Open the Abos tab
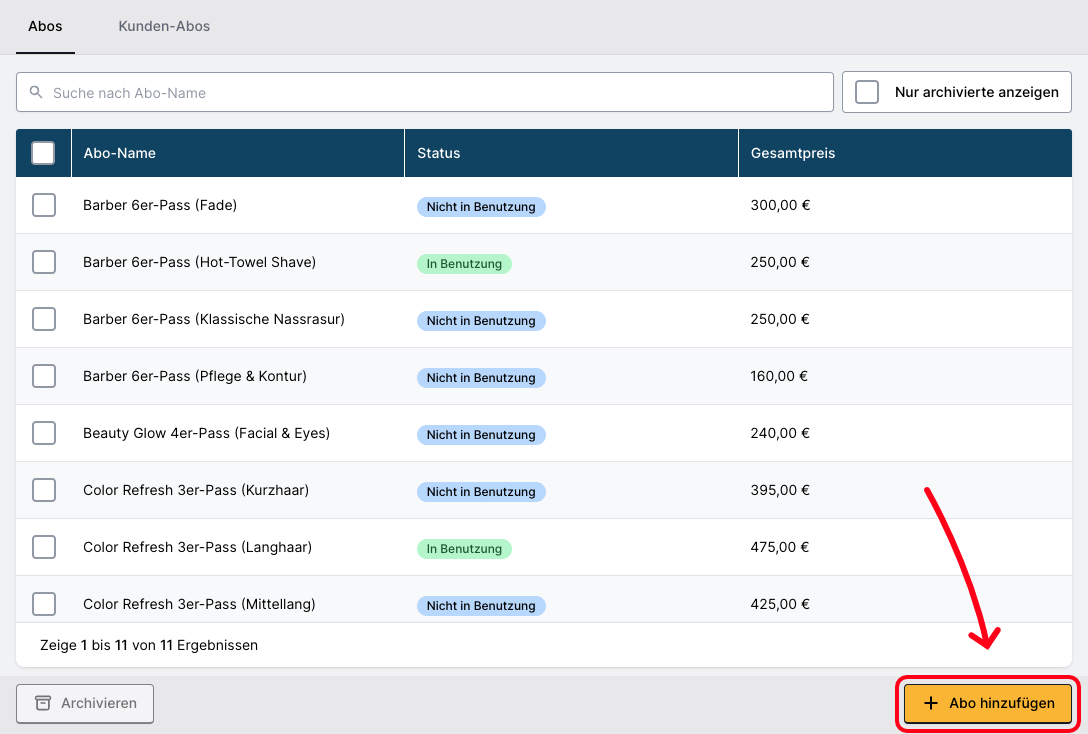Viewport: 1088px width, 734px height. [45, 26]
